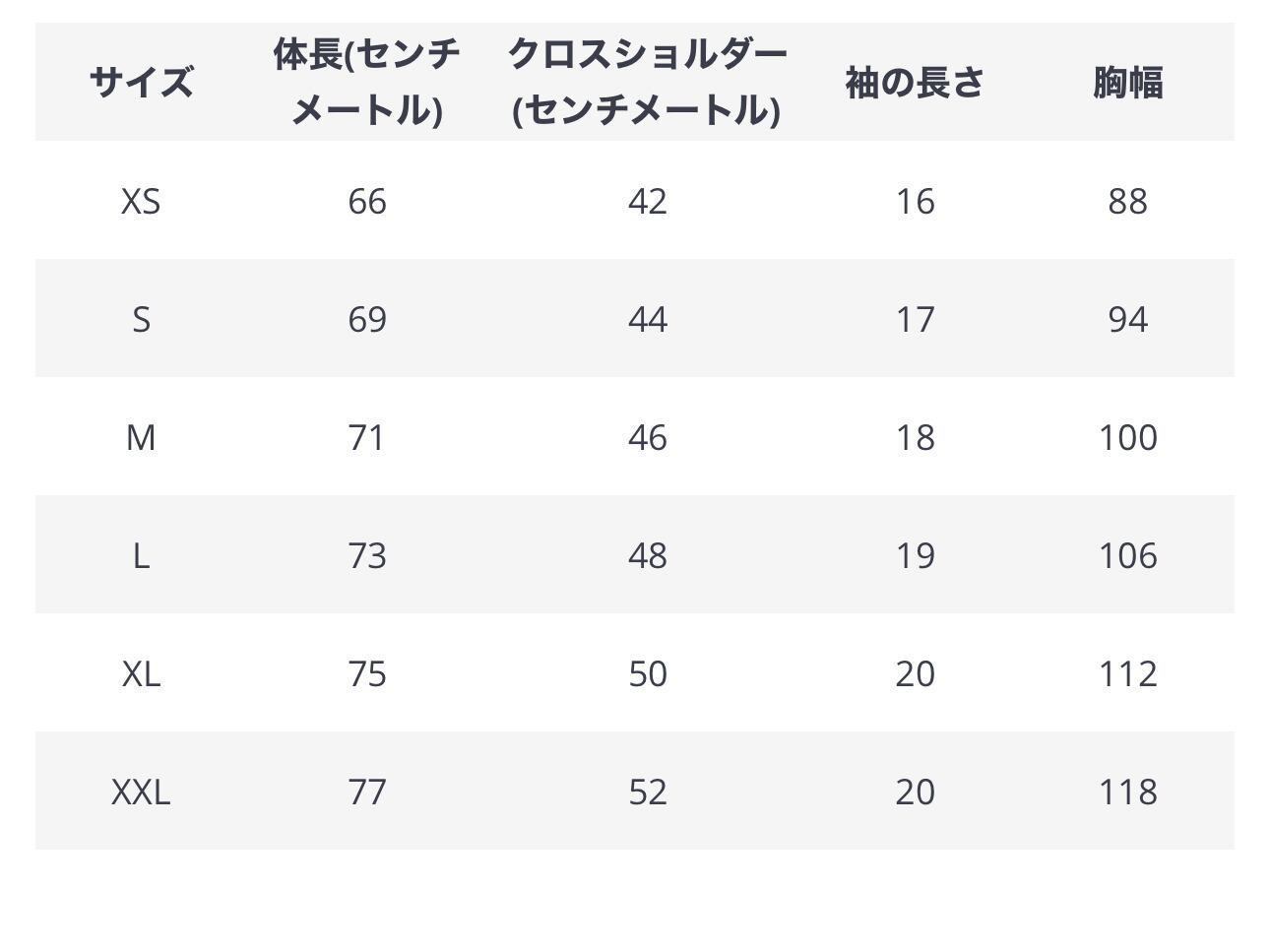Viewport: 1270px width, 952px height.
Task: Select the XS size row label
Action: pyautogui.click(x=141, y=201)
